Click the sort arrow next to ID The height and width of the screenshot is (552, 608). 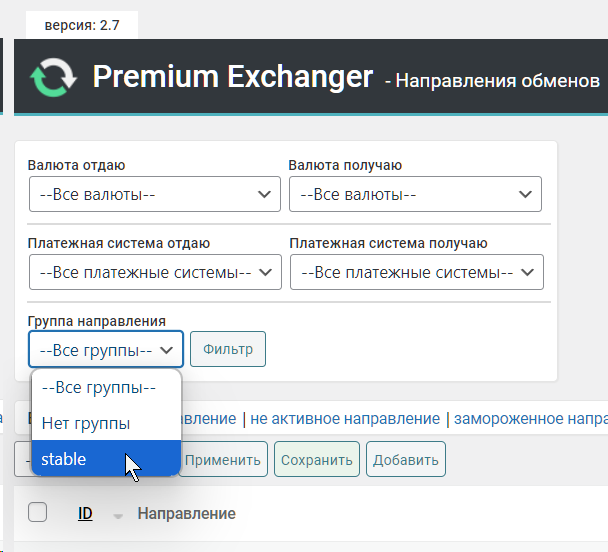[x=118, y=516]
